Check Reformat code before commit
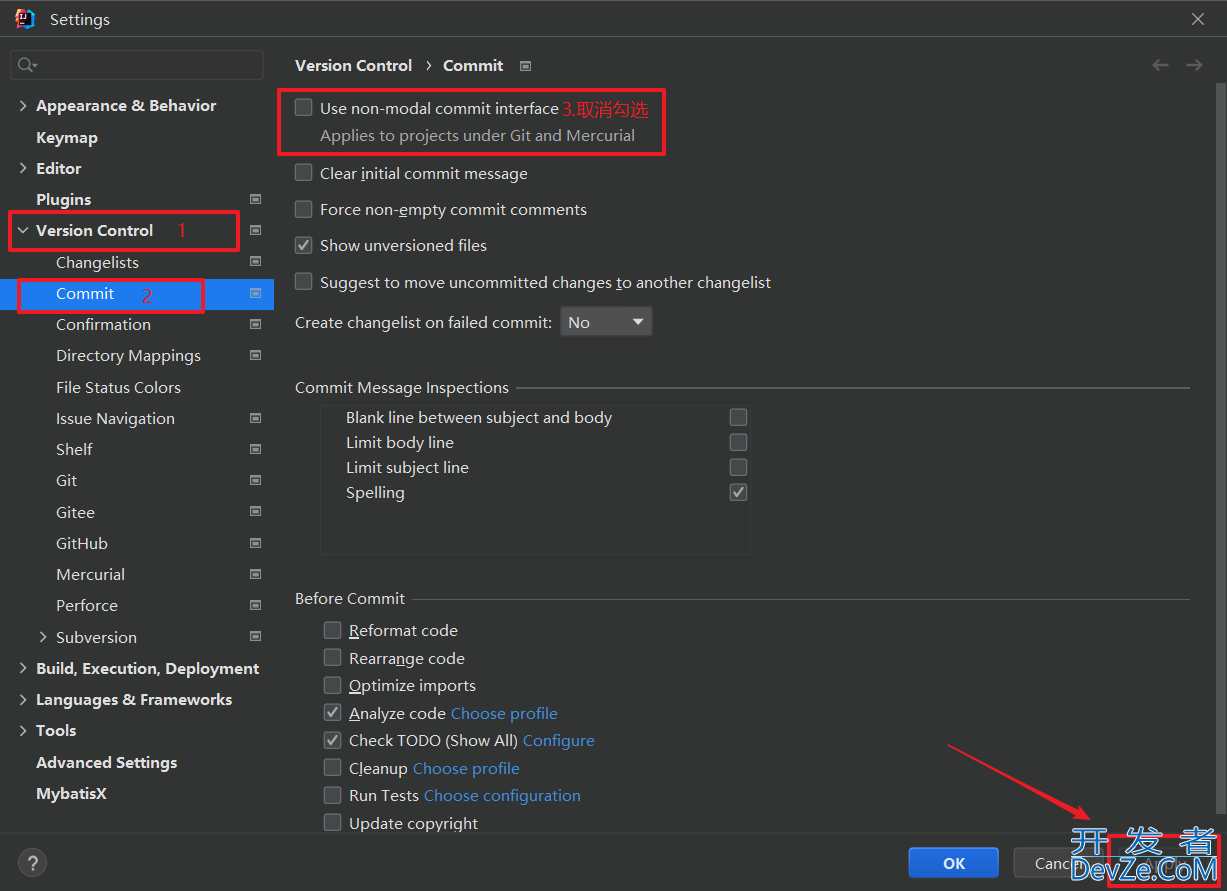 [332, 630]
